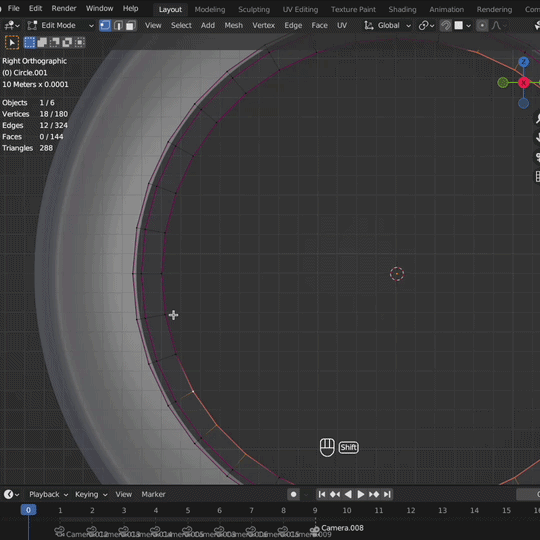The height and width of the screenshot is (540, 540).
Task: Toggle snapping magnet icon
Action: (446, 25)
